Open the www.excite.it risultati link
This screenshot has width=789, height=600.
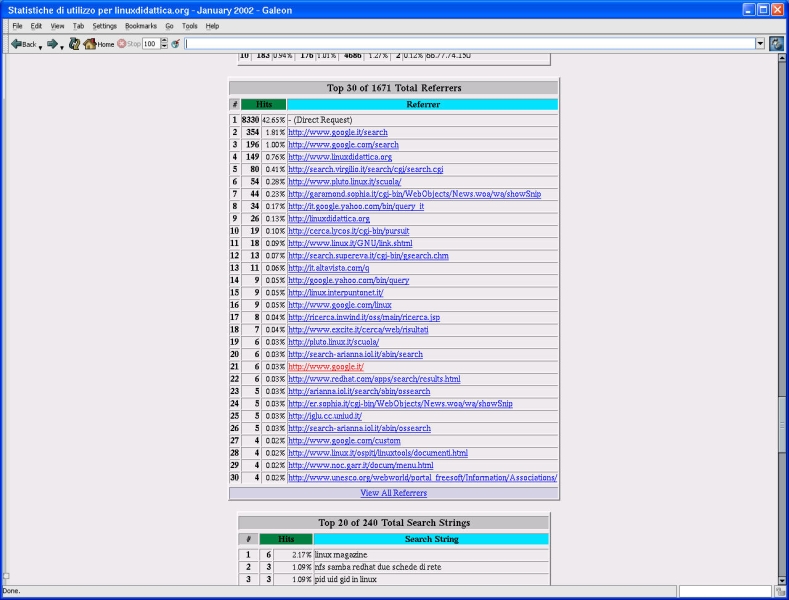(x=358, y=330)
